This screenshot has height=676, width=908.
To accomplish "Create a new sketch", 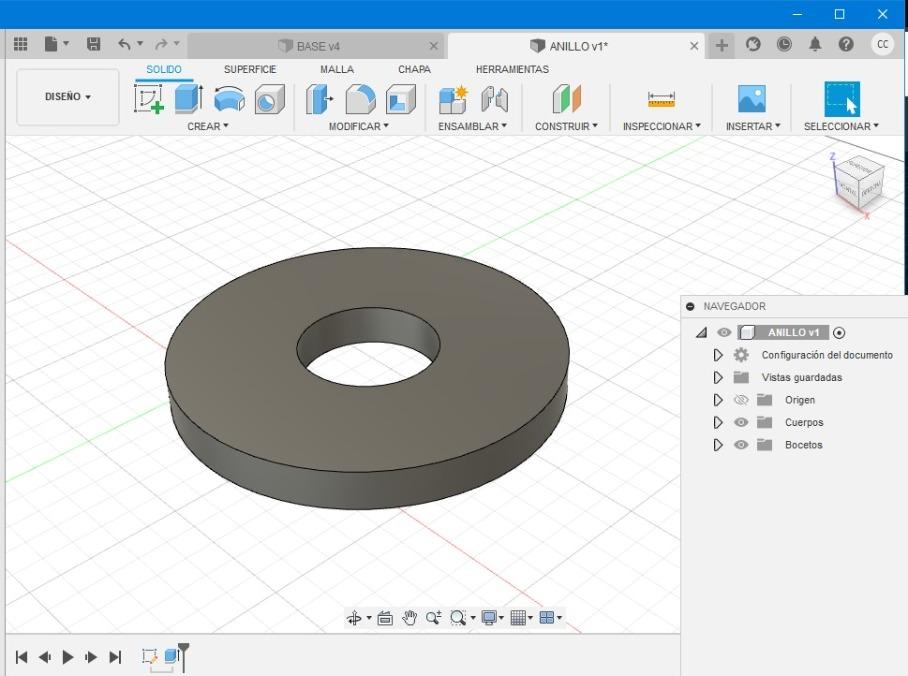I will pyautogui.click(x=149, y=98).
